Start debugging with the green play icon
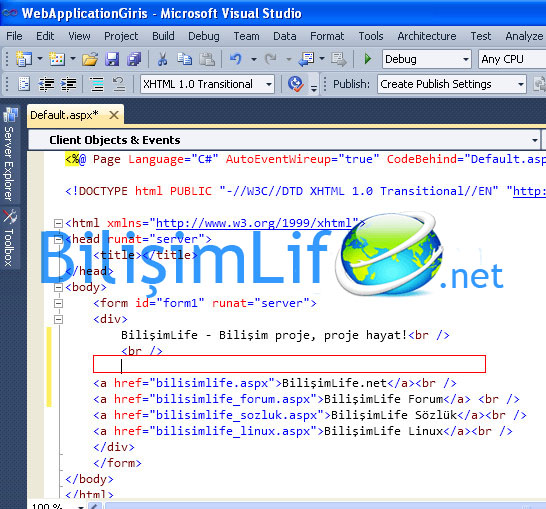Viewport: 546px width, 509px height. (368, 59)
